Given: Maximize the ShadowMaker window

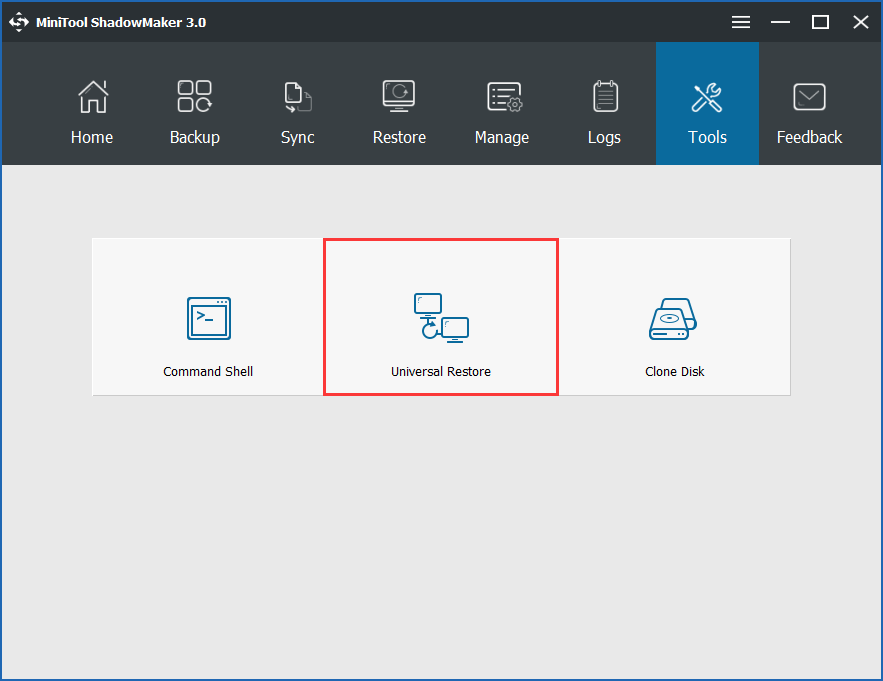Looking at the screenshot, I should (x=820, y=22).
